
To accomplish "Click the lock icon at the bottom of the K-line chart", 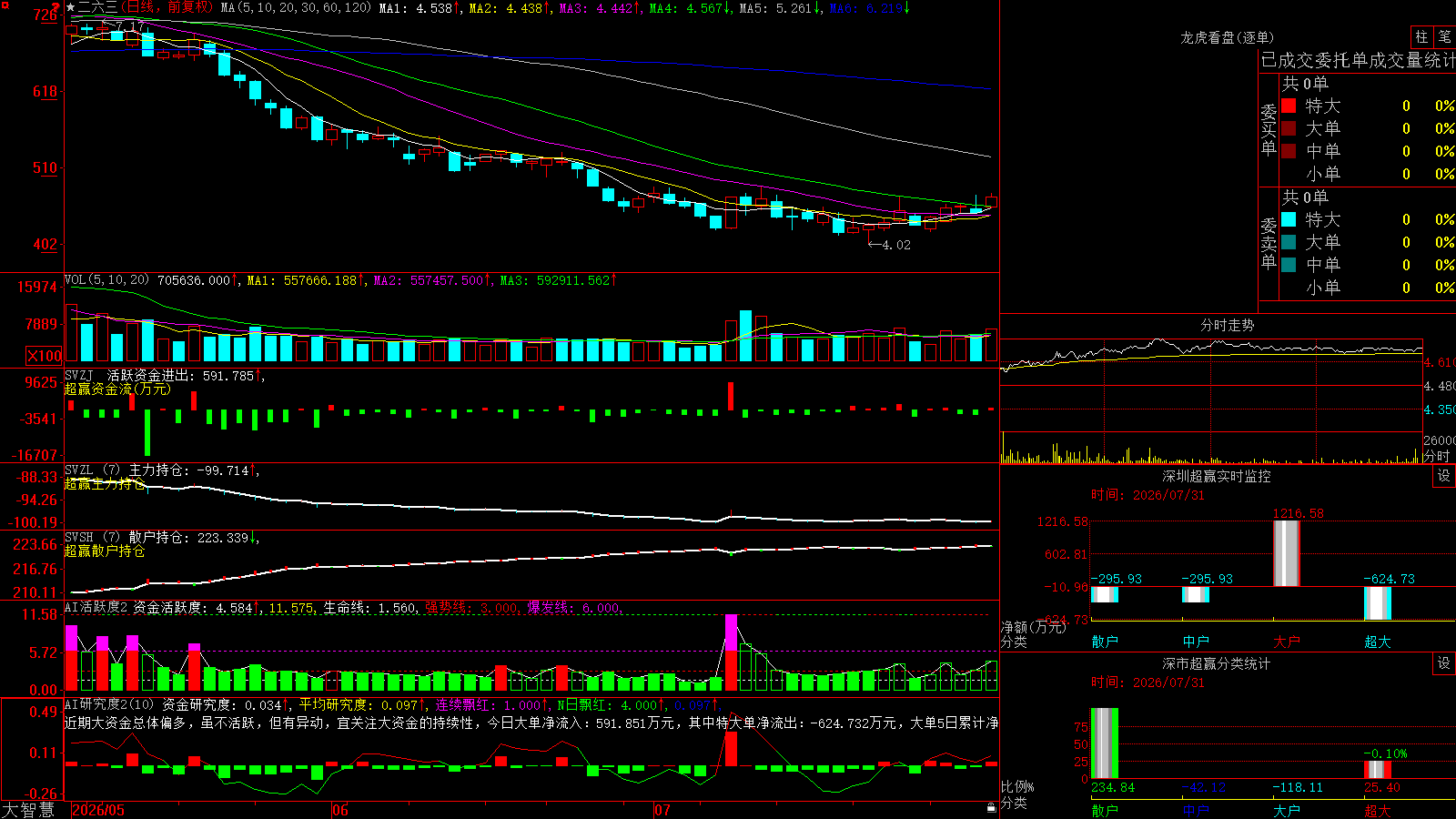I will pyautogui.click(x=992, y=808).
